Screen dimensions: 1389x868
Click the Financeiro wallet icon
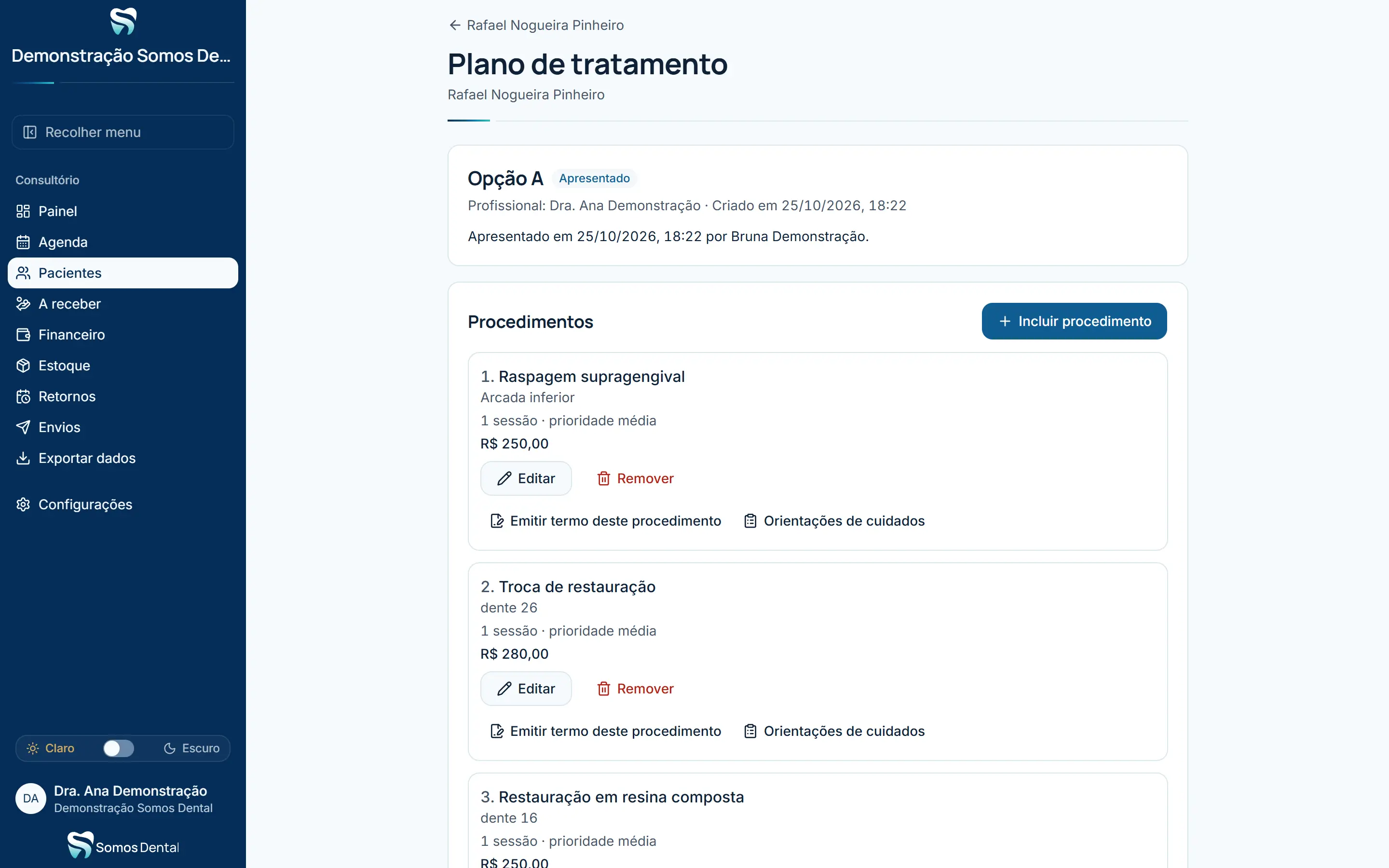(x=23, y=335)
